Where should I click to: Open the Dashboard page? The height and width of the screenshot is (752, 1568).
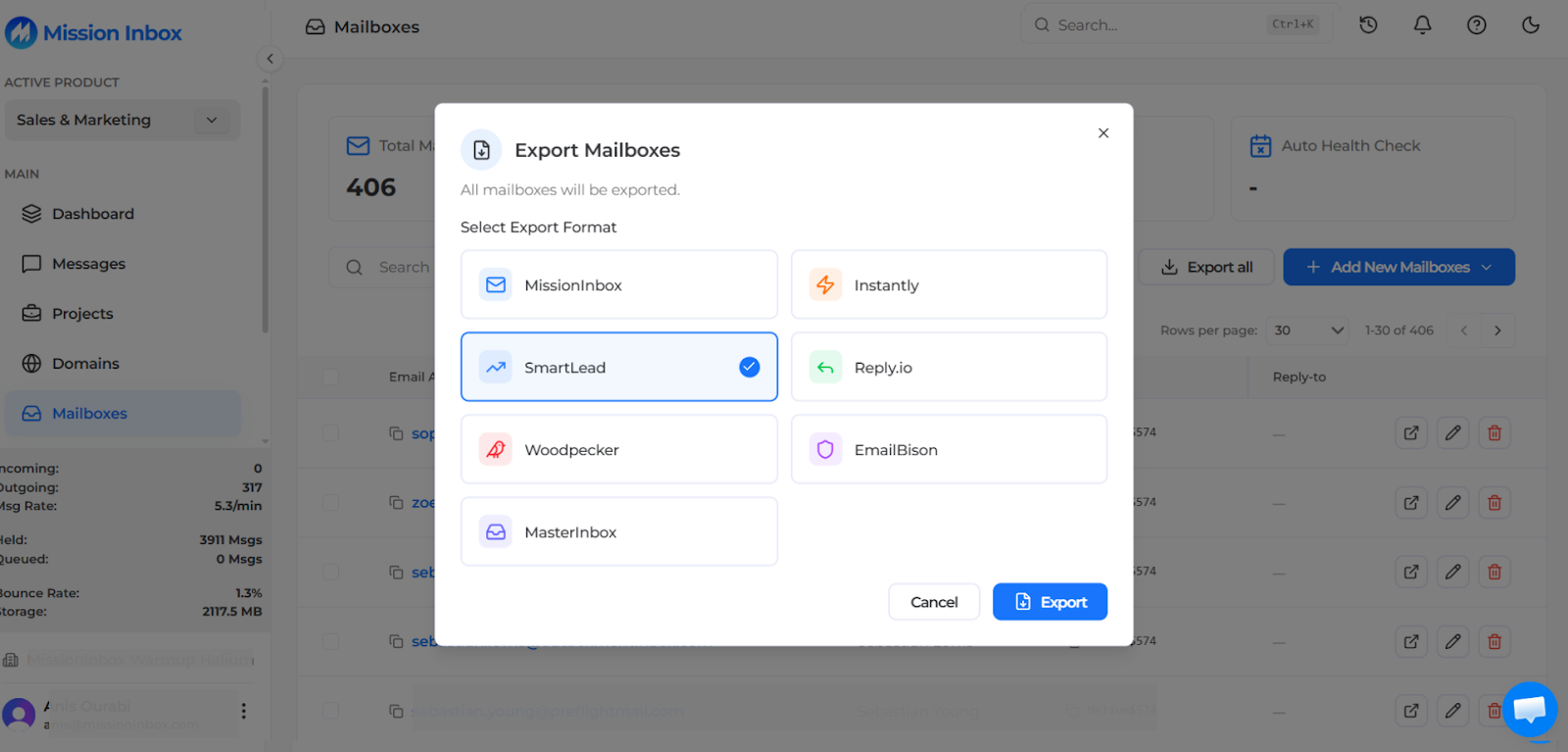(122, 214)
